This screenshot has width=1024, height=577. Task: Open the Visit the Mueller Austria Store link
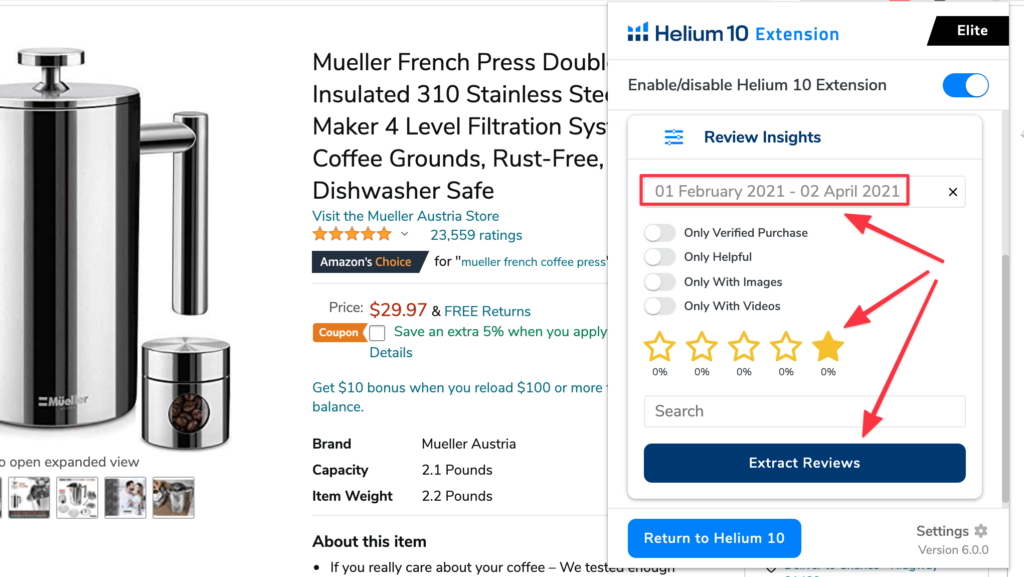click(x=405, y=216)
